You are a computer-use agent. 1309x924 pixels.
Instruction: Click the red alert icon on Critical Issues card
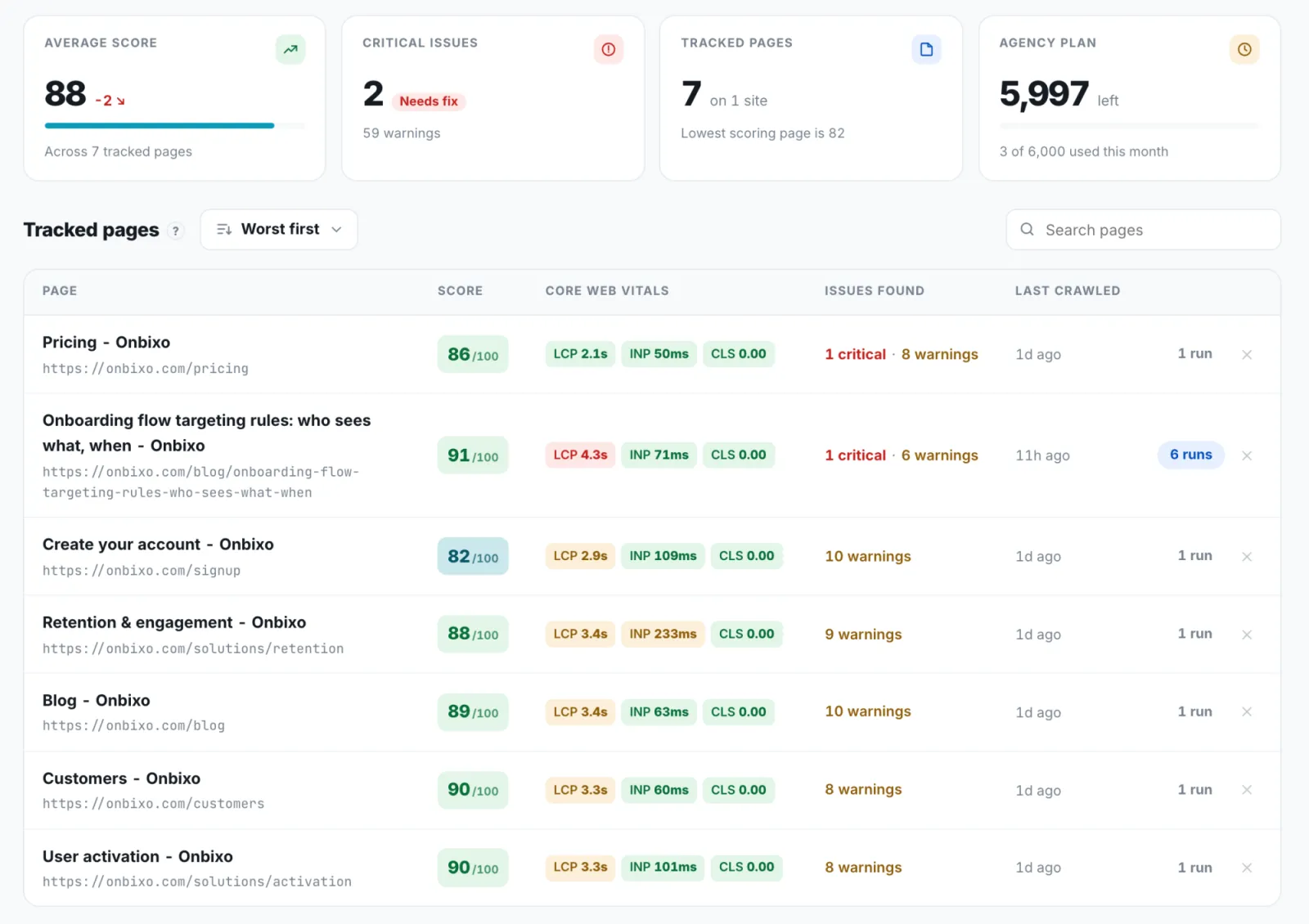(609, 49)
